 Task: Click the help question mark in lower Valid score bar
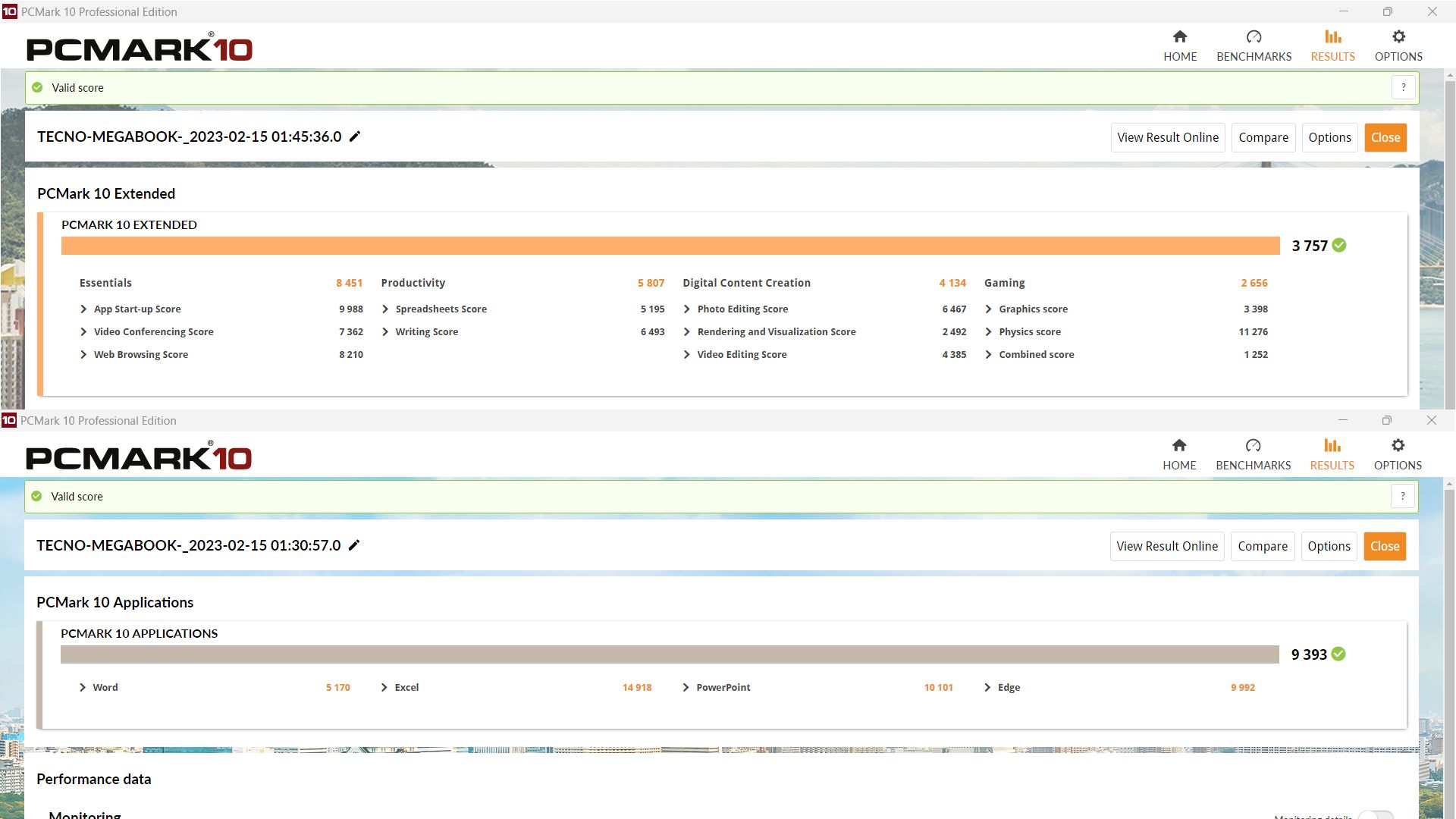click(x=1402, y=496)
